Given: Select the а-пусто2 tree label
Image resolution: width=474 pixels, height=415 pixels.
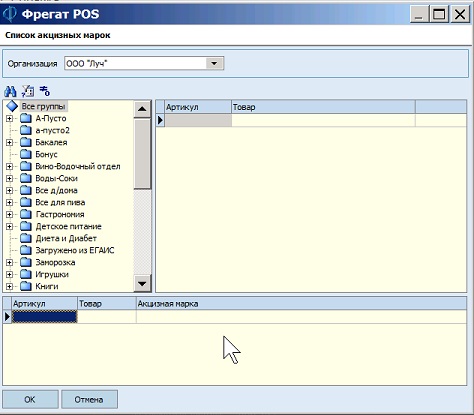Looking at the screenshot, I should click(x=52, y=130).
